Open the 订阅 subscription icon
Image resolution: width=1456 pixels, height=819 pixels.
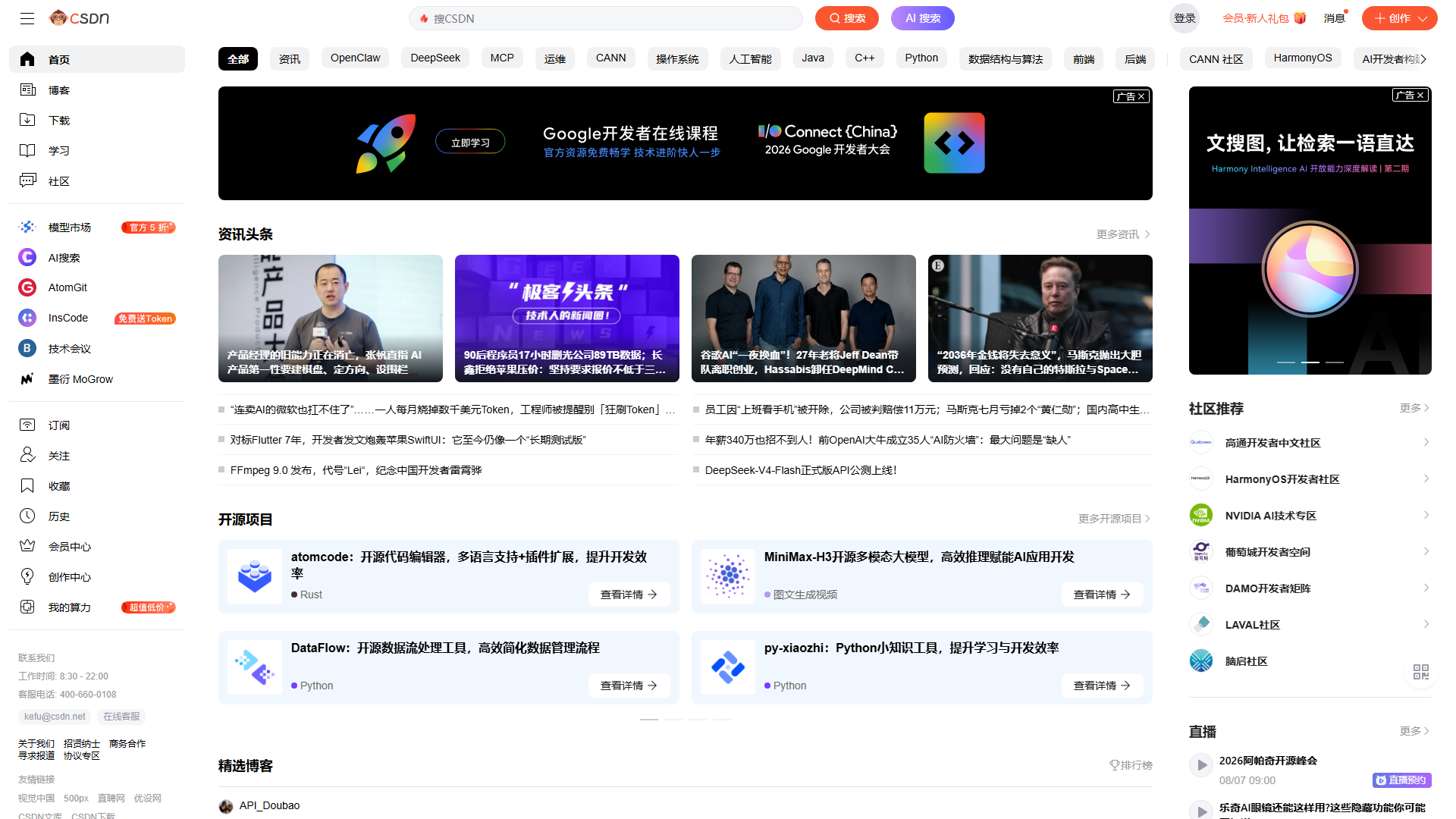coord(27,425)
